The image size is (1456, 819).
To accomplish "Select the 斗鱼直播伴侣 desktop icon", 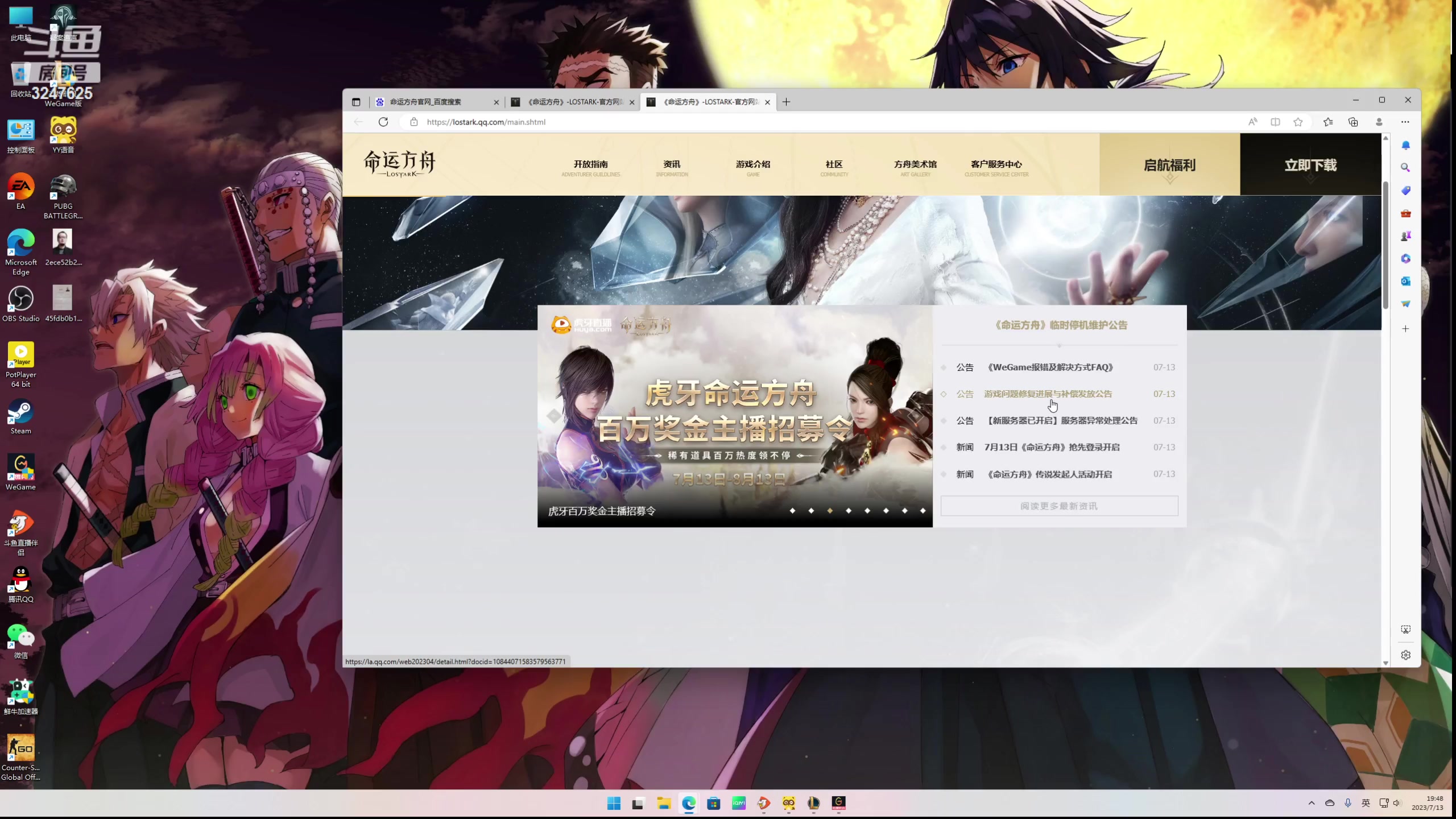I will point(20,533).
